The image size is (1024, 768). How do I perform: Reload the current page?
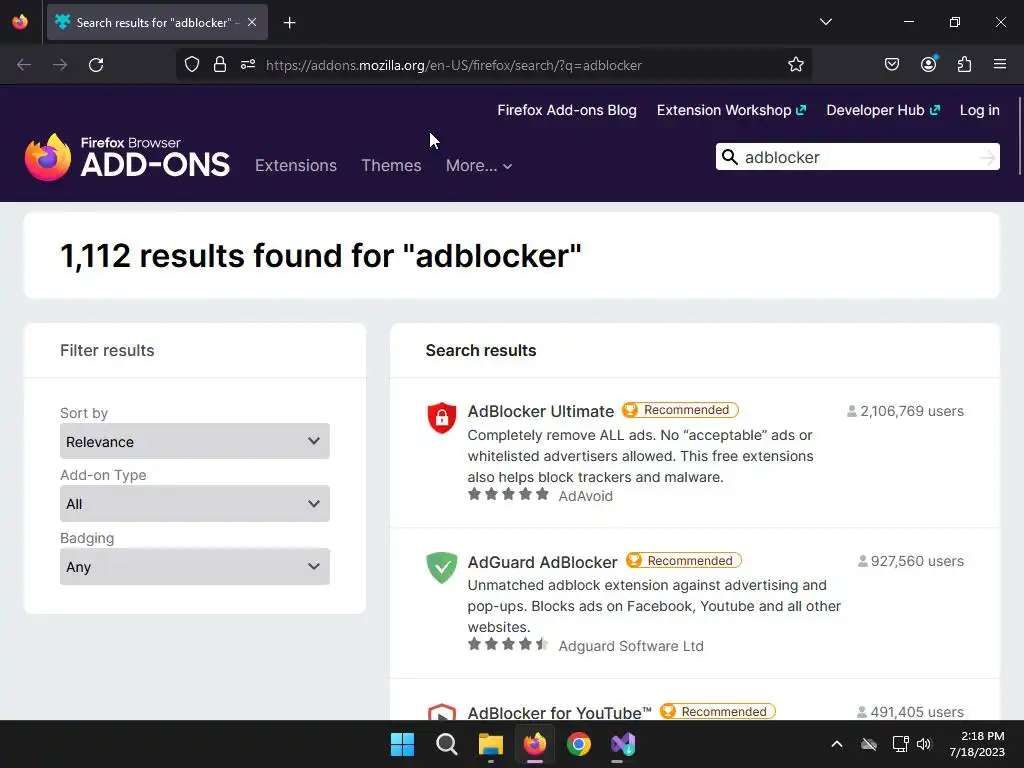[x=96, y=65]
